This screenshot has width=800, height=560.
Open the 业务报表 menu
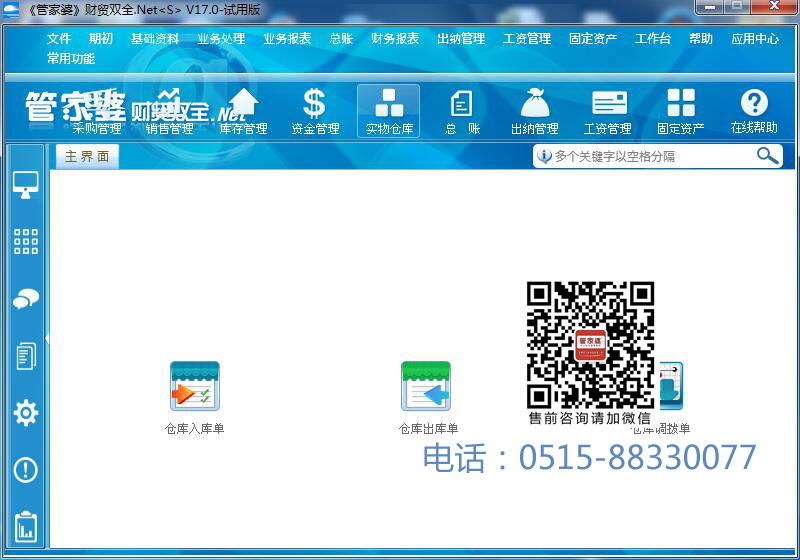[x=287, y=39]
